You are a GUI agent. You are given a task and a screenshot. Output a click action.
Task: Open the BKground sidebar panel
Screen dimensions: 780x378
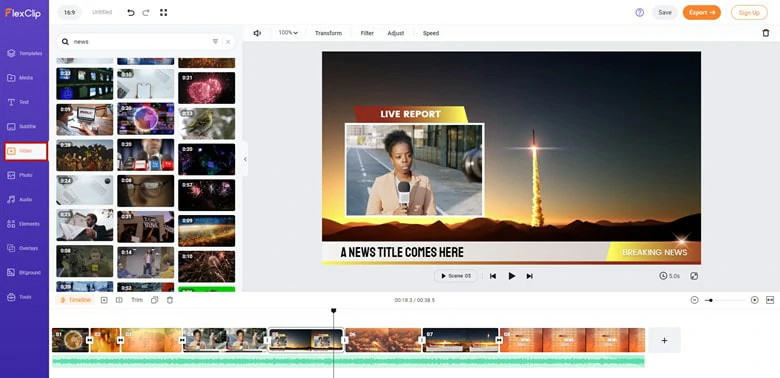click(x=24, y=273)
